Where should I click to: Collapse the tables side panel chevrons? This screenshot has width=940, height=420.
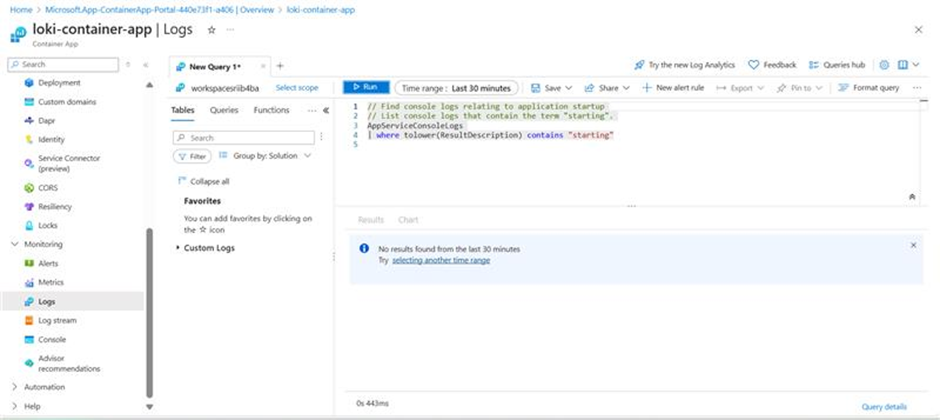(326, 110)
